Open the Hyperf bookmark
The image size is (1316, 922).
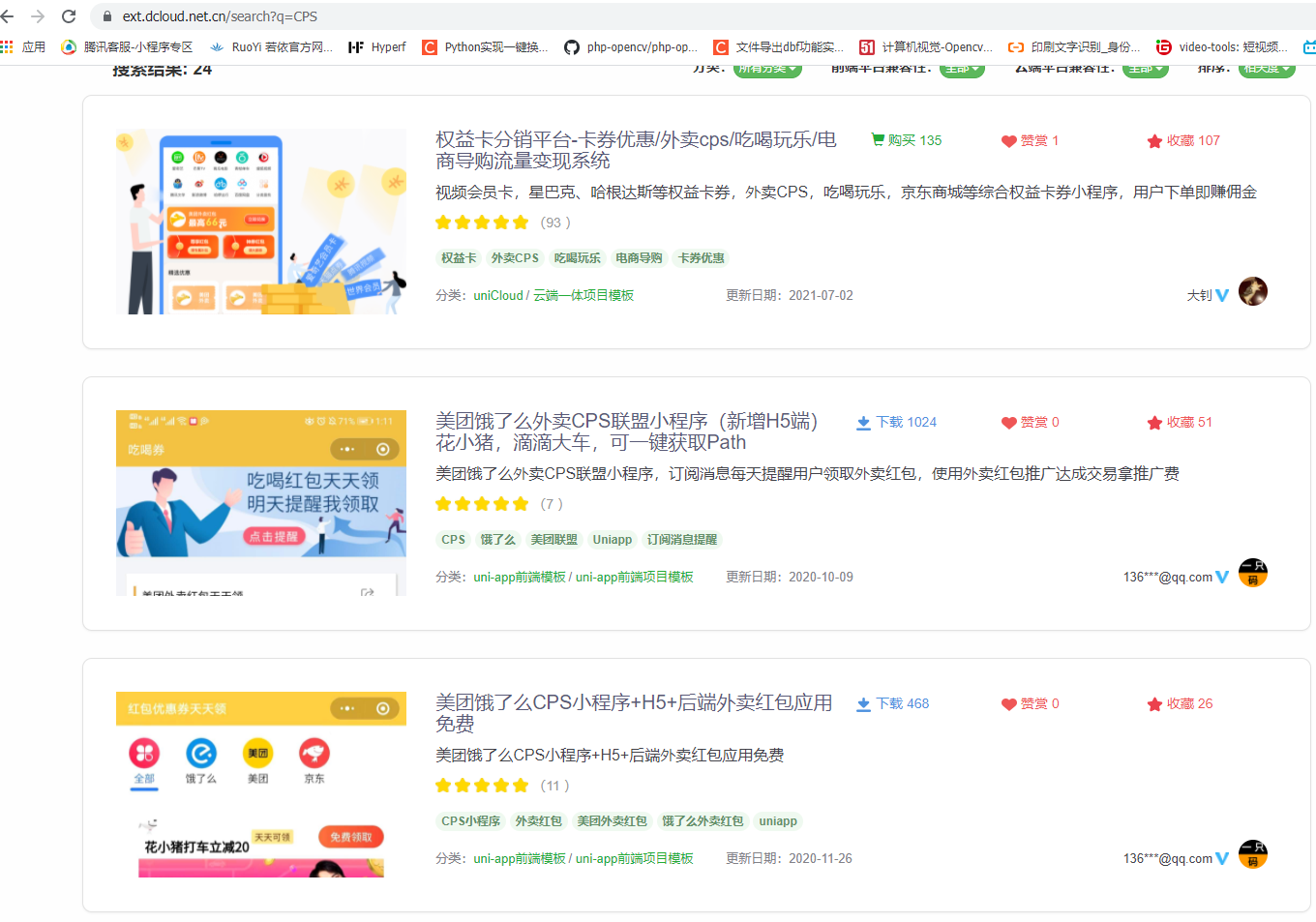click(x=377, y=46)
